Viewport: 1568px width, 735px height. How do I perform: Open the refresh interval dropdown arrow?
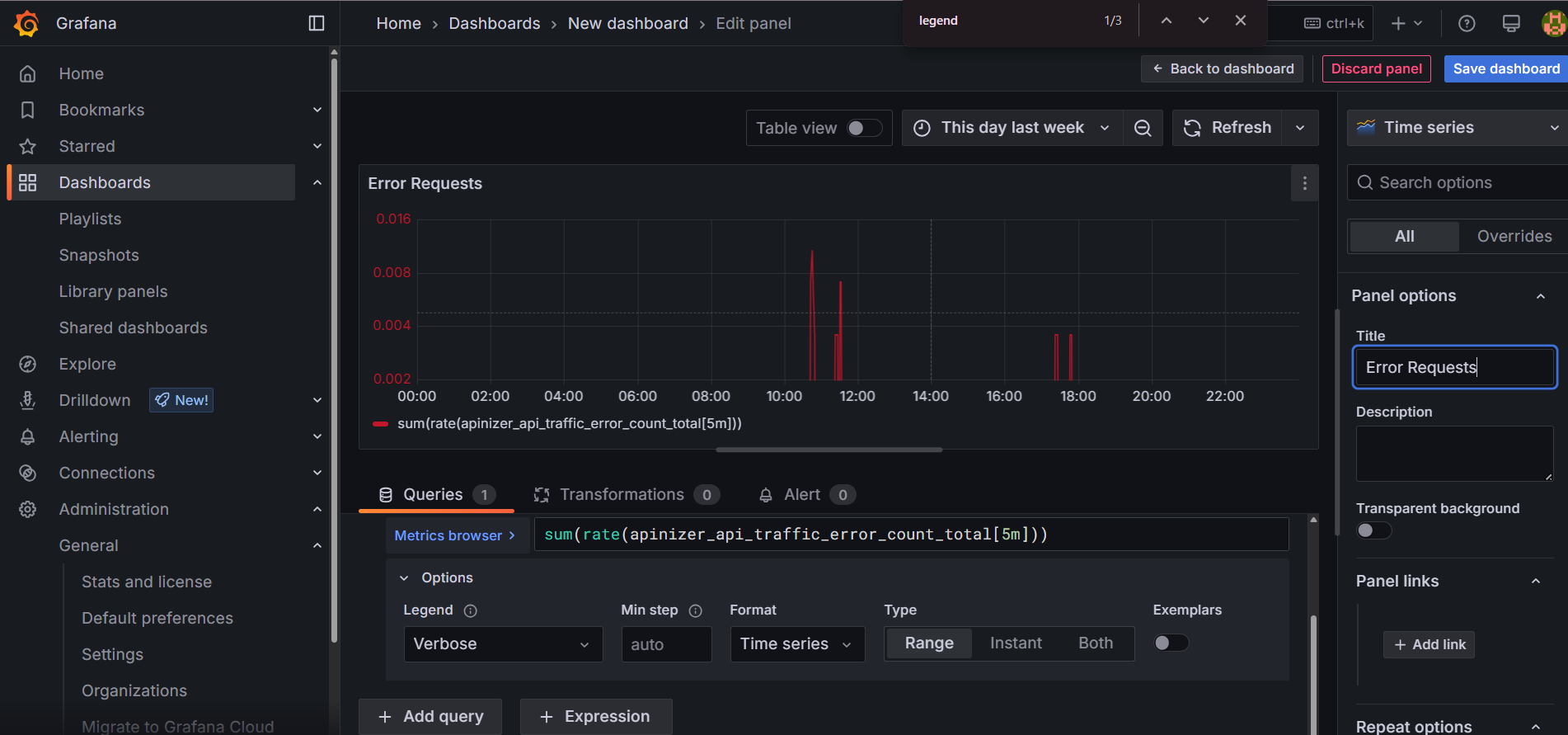[1300, 128]
